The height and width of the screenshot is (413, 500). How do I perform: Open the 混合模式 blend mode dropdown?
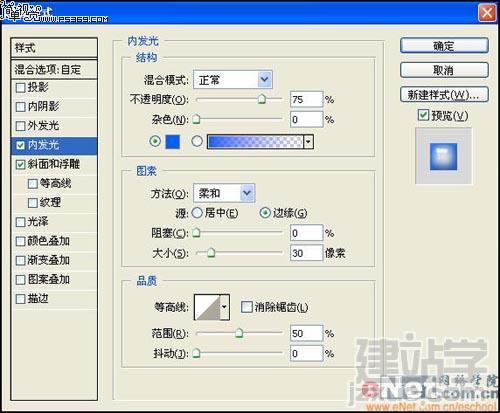click(233, 80)
